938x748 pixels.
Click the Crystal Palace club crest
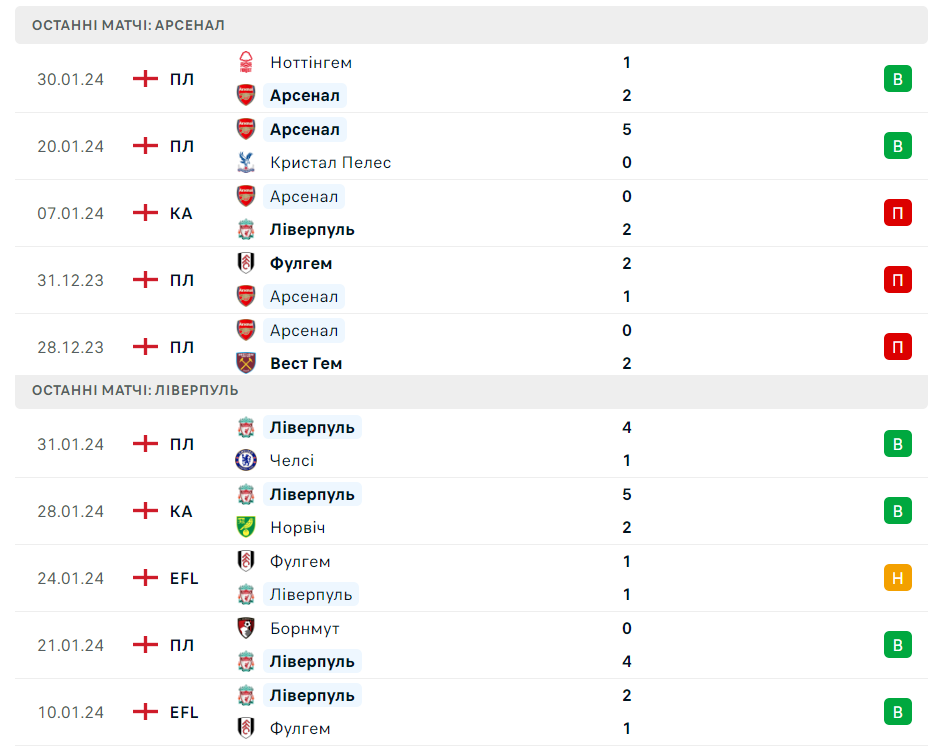(246, 162)
